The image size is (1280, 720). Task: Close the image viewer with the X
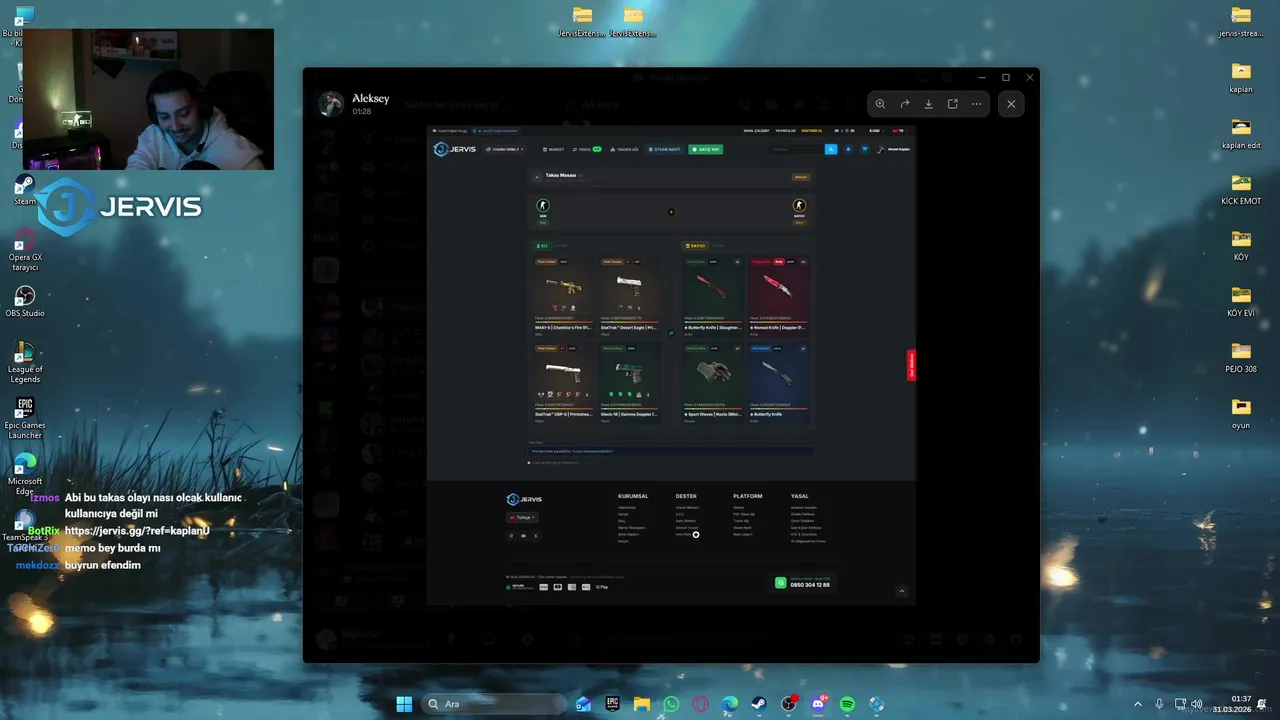coord(1011,104)
